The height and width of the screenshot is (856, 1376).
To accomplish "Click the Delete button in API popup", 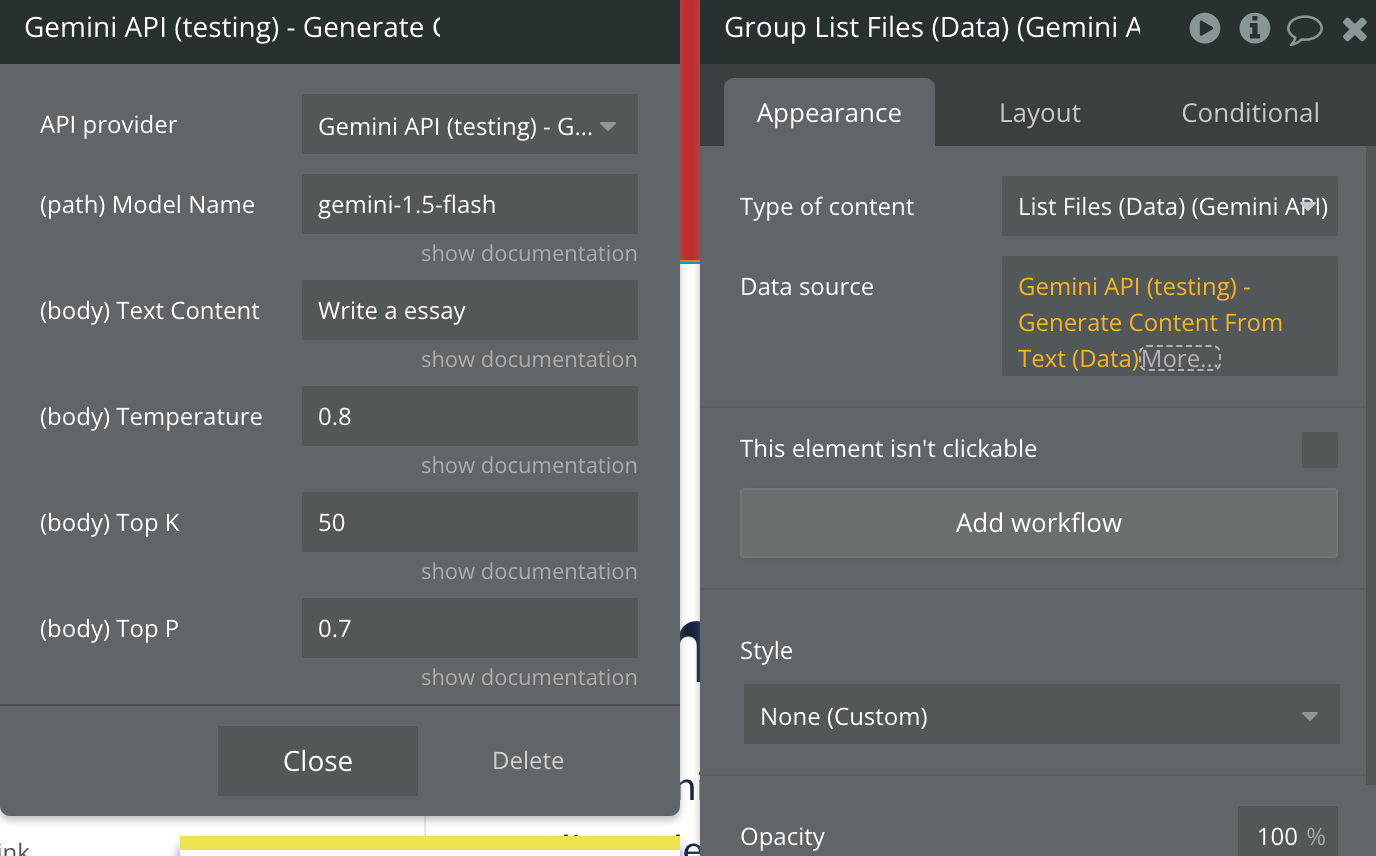I will (x=528, y=761).
